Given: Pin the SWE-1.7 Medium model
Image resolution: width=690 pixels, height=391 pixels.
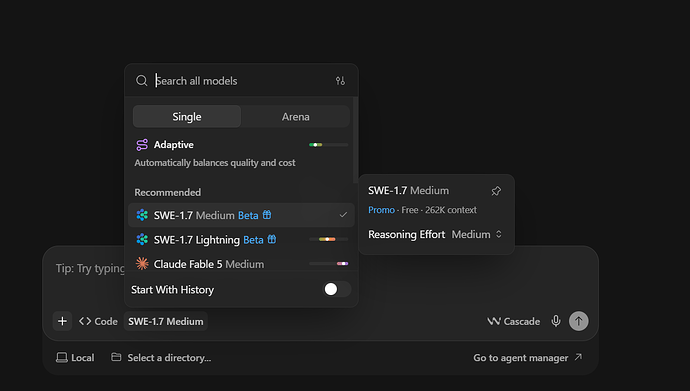Looking at the screenshot, I should pos(496,191).
